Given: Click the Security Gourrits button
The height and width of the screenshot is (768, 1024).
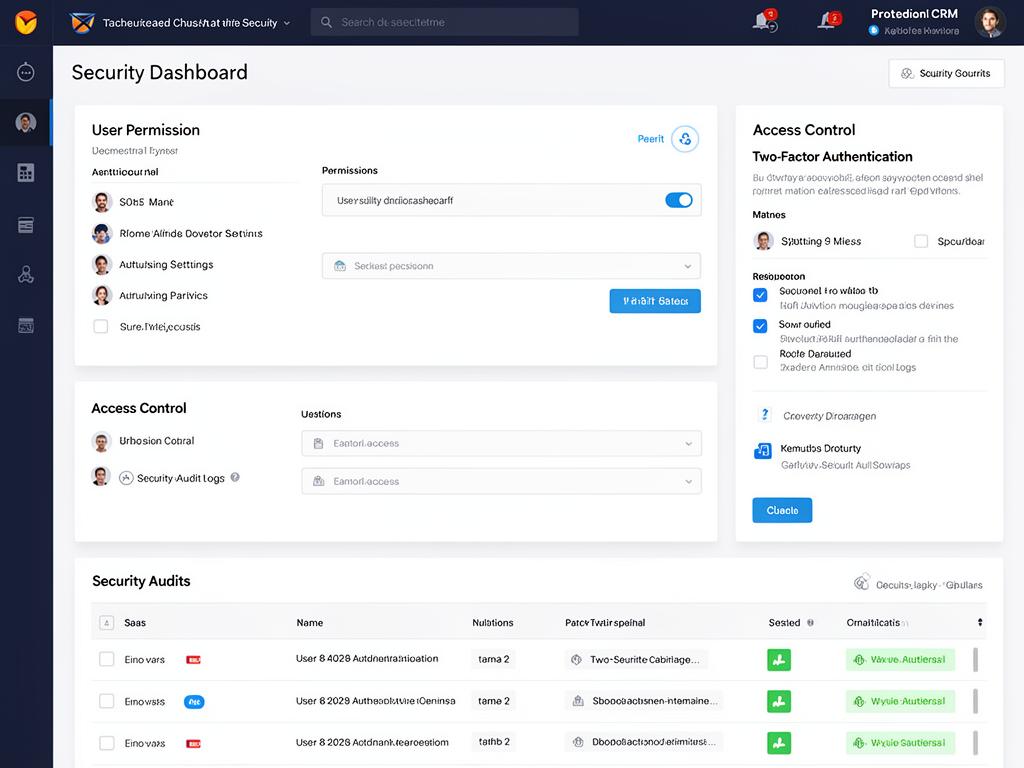Looking at the screenshot, I should point(945,73).
